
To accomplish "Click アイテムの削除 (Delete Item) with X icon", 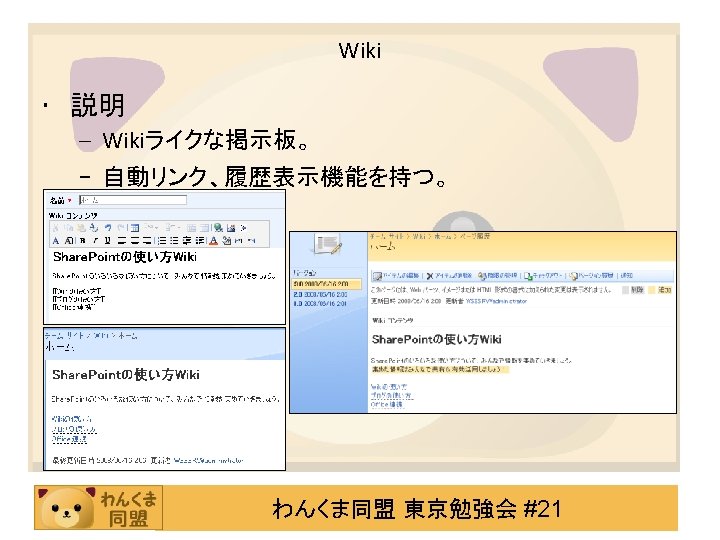I will [x=449, y=276].
